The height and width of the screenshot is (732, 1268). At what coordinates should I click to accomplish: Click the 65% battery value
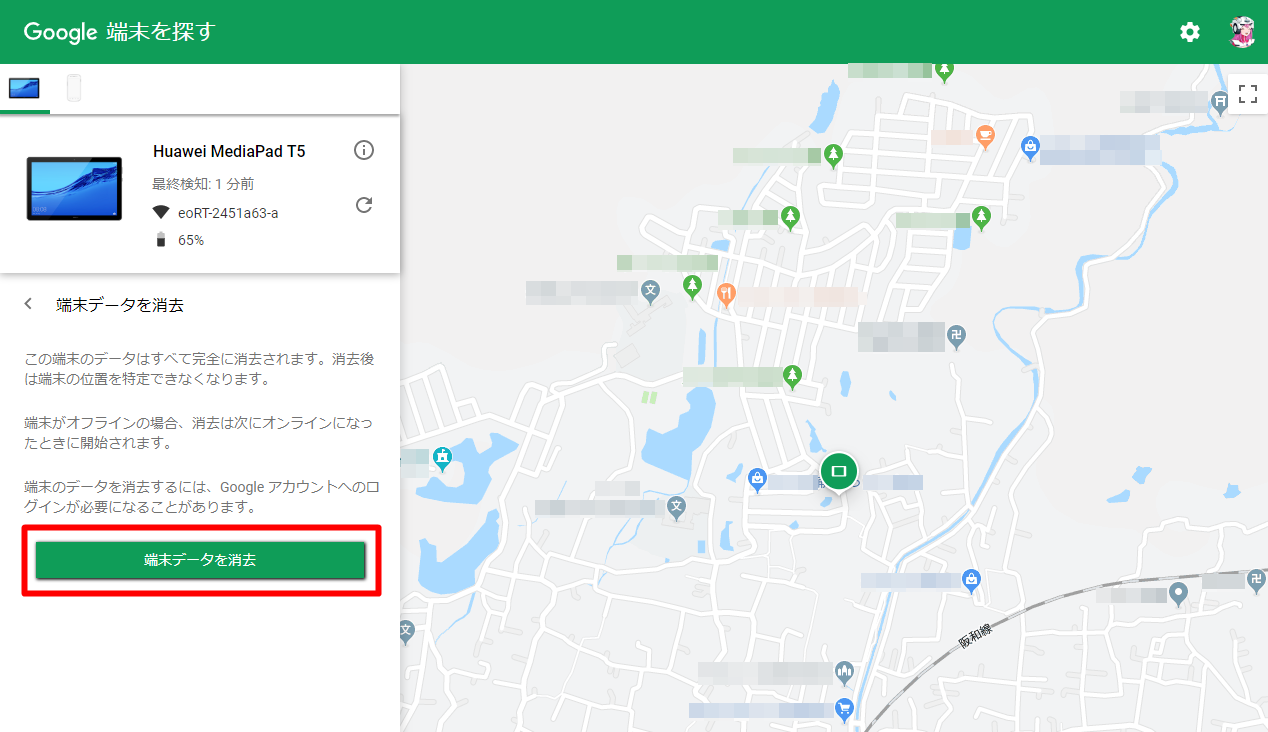pyautogui.click(x=191, y=240)
